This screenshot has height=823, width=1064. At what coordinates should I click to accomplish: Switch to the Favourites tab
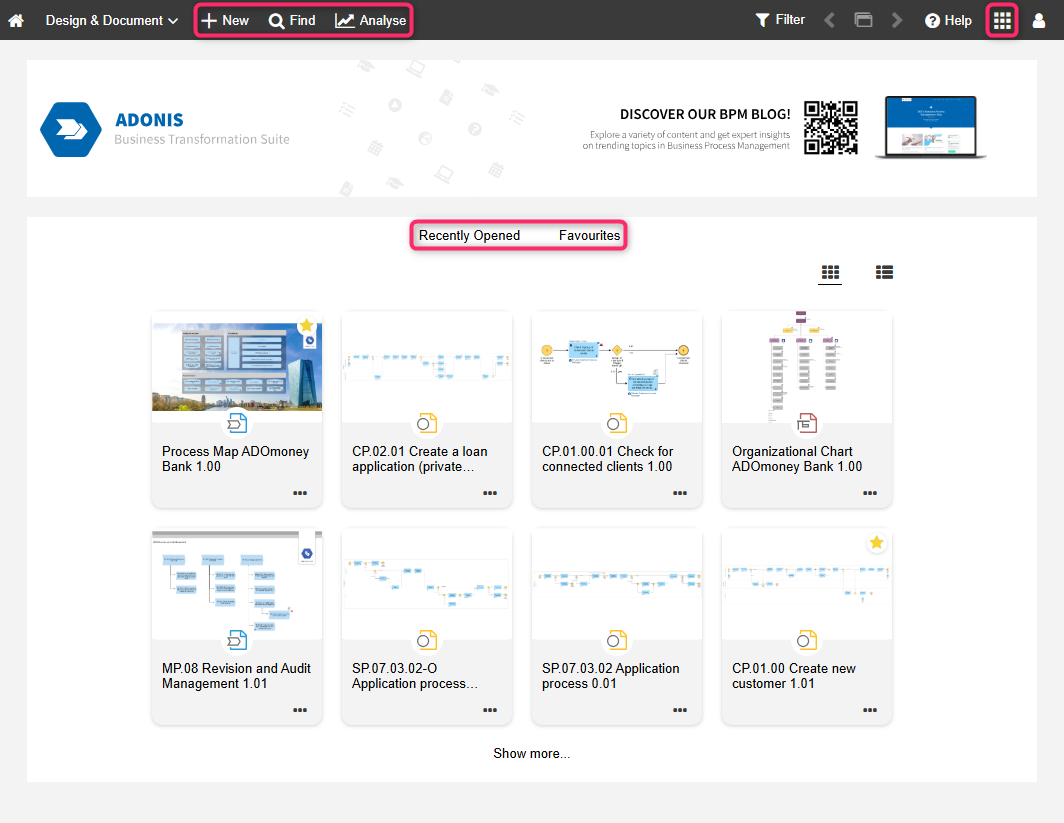tap(588, 235)
